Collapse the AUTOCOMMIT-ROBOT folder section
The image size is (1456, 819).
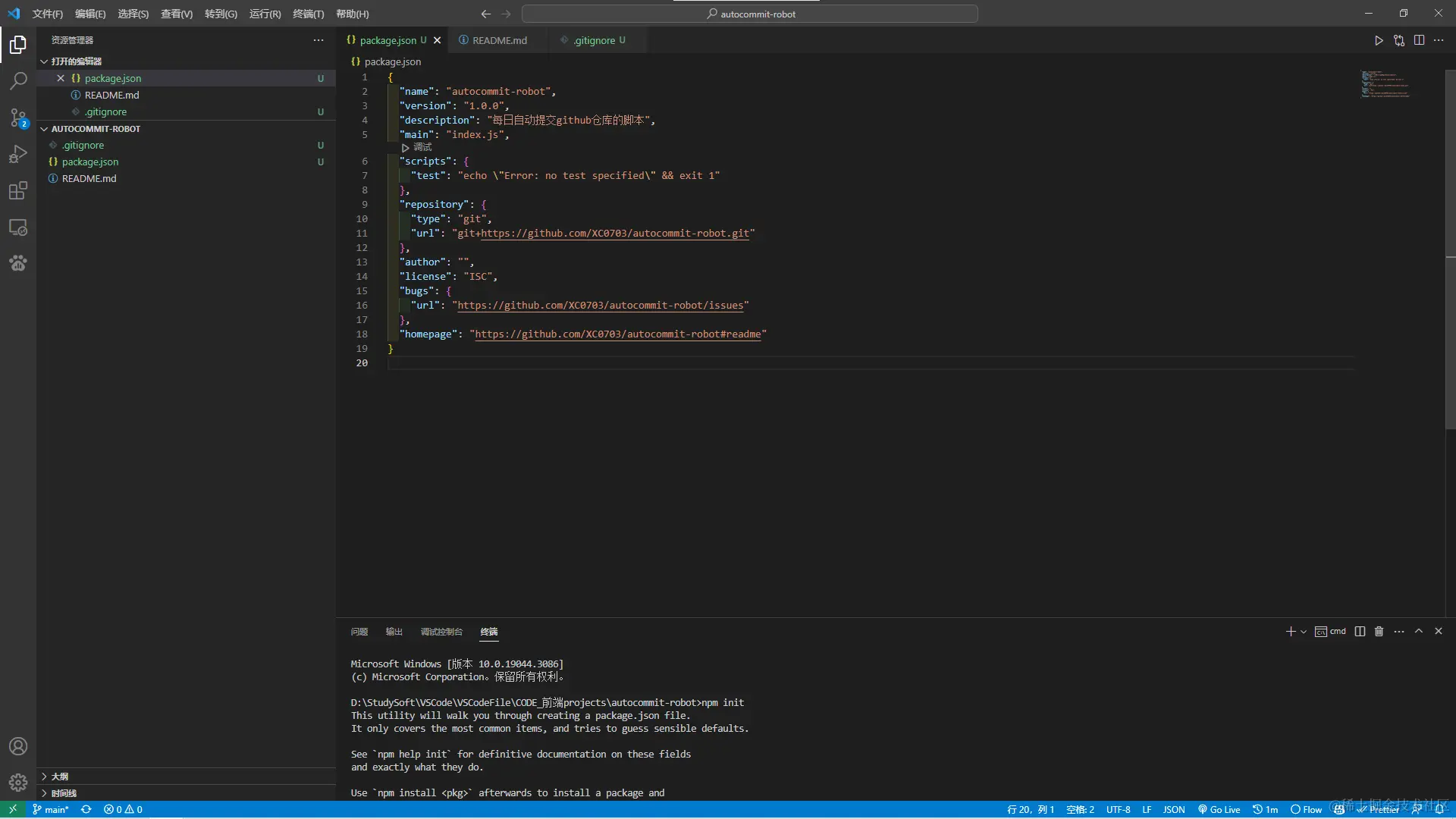(96, 129)
